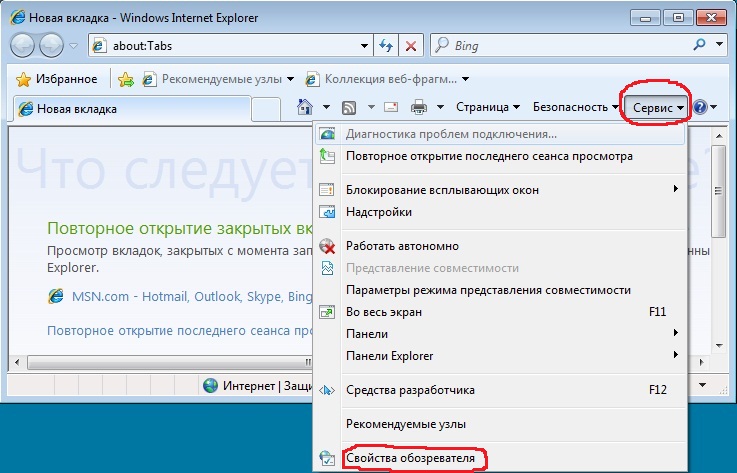737x473 pixels.
Task: Open the Безопасность menu
Action: 575,107
